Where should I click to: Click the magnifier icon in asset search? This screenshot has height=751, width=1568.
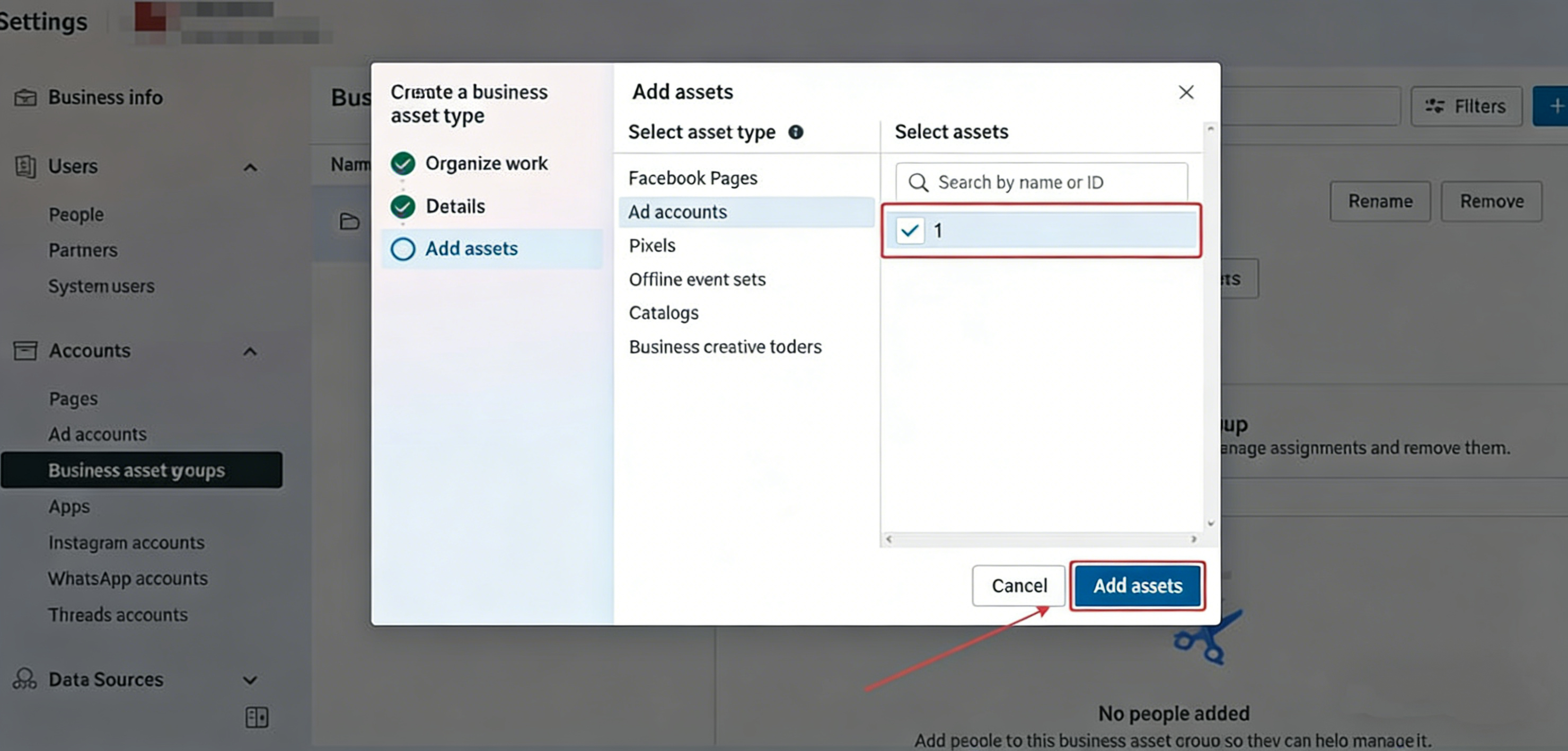tap(918, 182)
